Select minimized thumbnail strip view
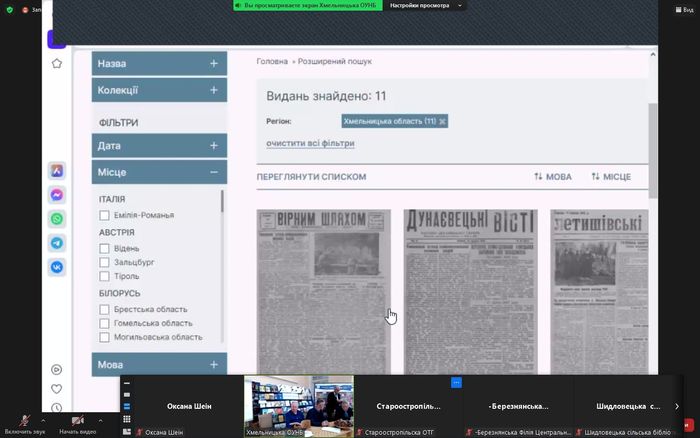The width and height of the screenshot is (700, 438). pos(127,383)
